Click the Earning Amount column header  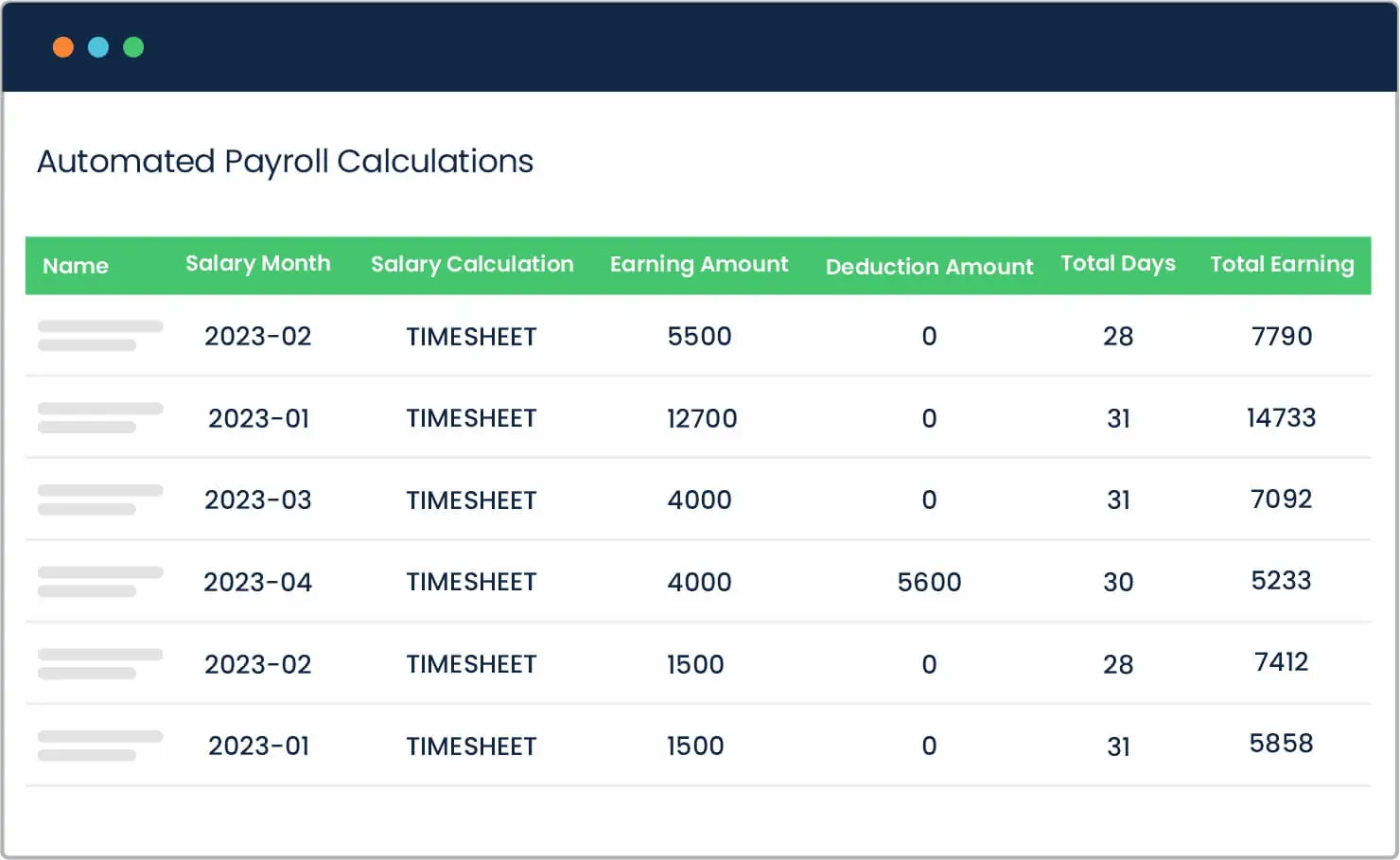click(699, 265)
